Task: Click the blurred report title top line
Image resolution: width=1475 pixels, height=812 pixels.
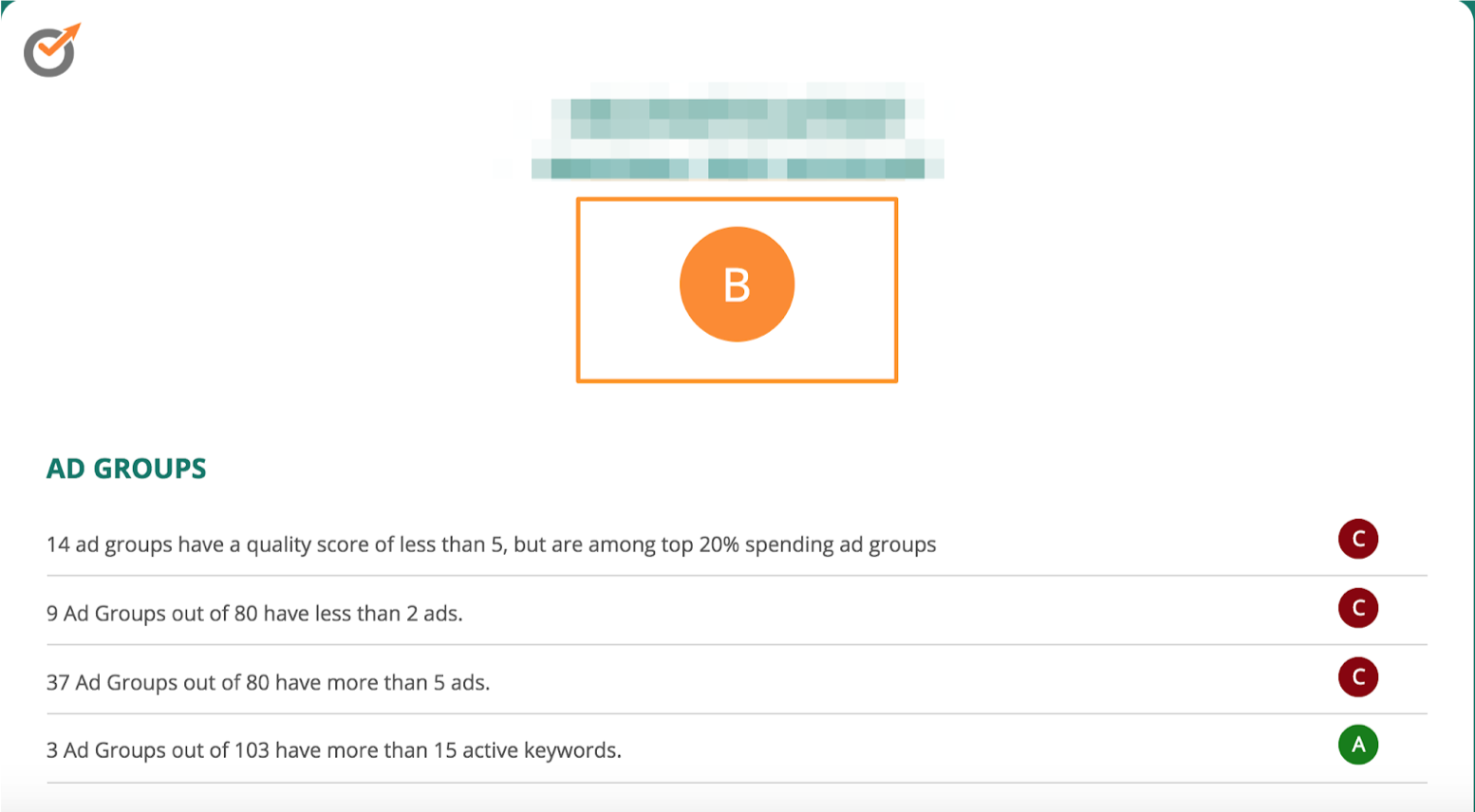Action: 737,119
